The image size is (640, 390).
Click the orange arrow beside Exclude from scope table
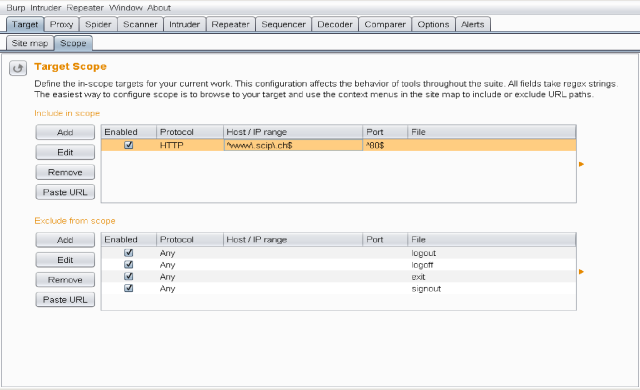click(x=582, y=272)
